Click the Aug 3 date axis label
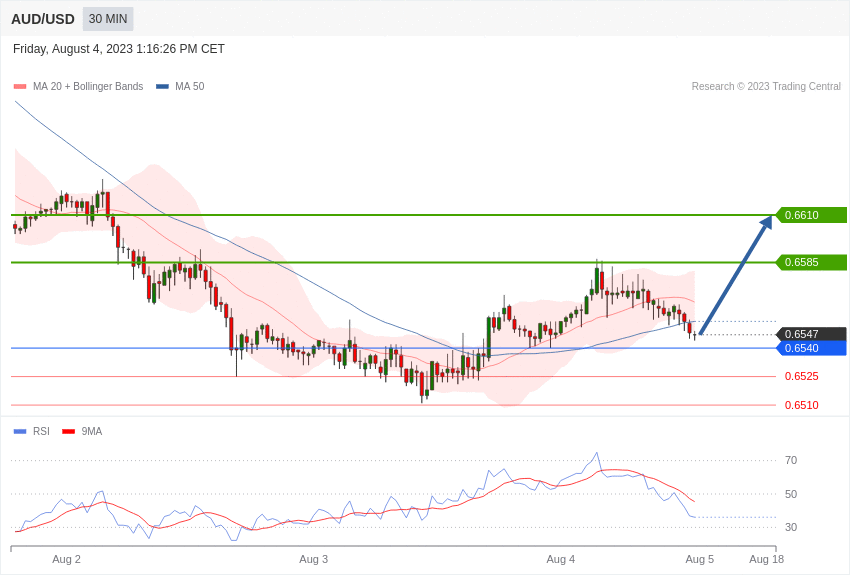 (x=313, y=559)
